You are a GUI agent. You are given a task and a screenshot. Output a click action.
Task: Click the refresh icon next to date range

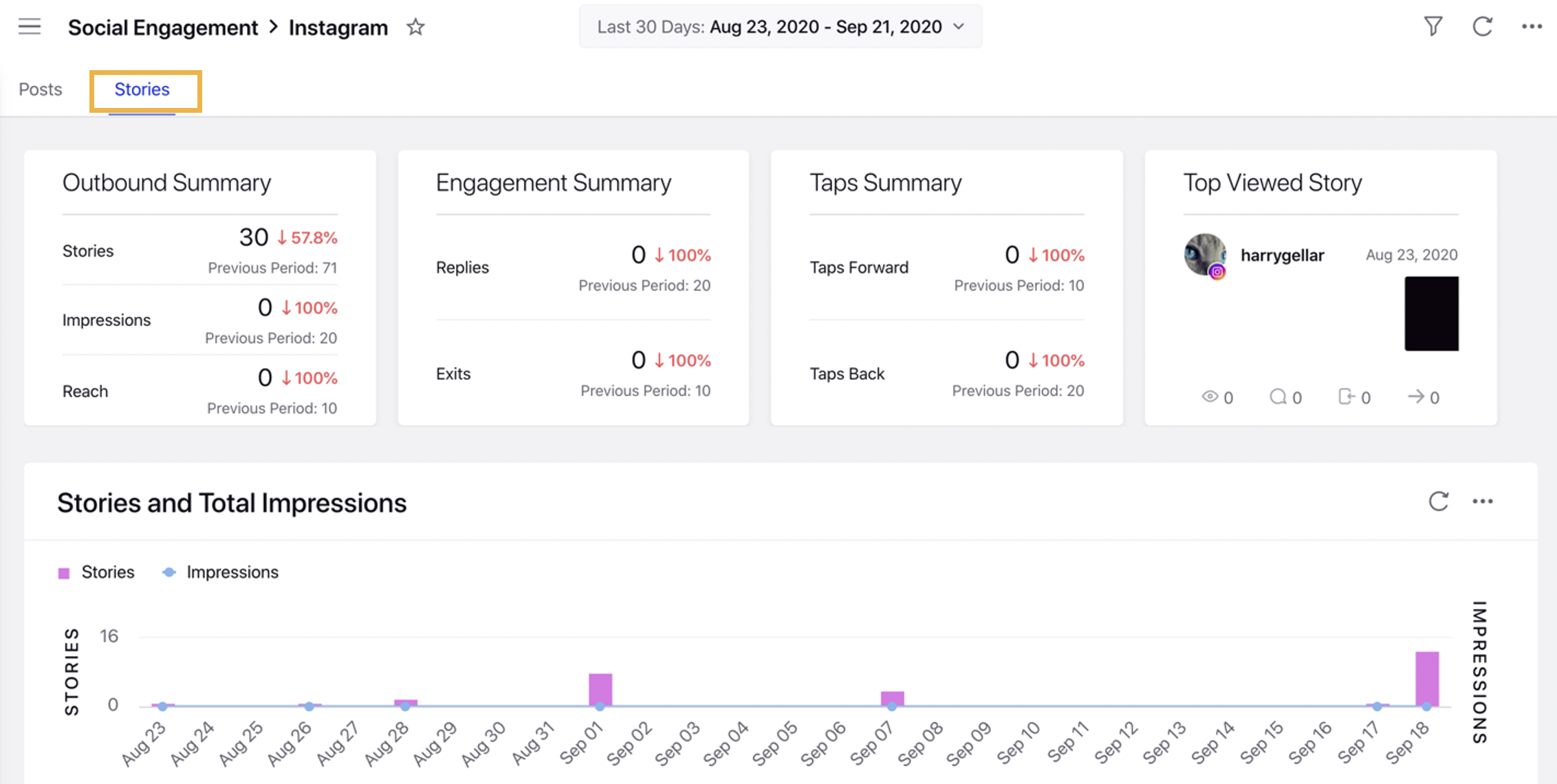[x=1483, y=27]
